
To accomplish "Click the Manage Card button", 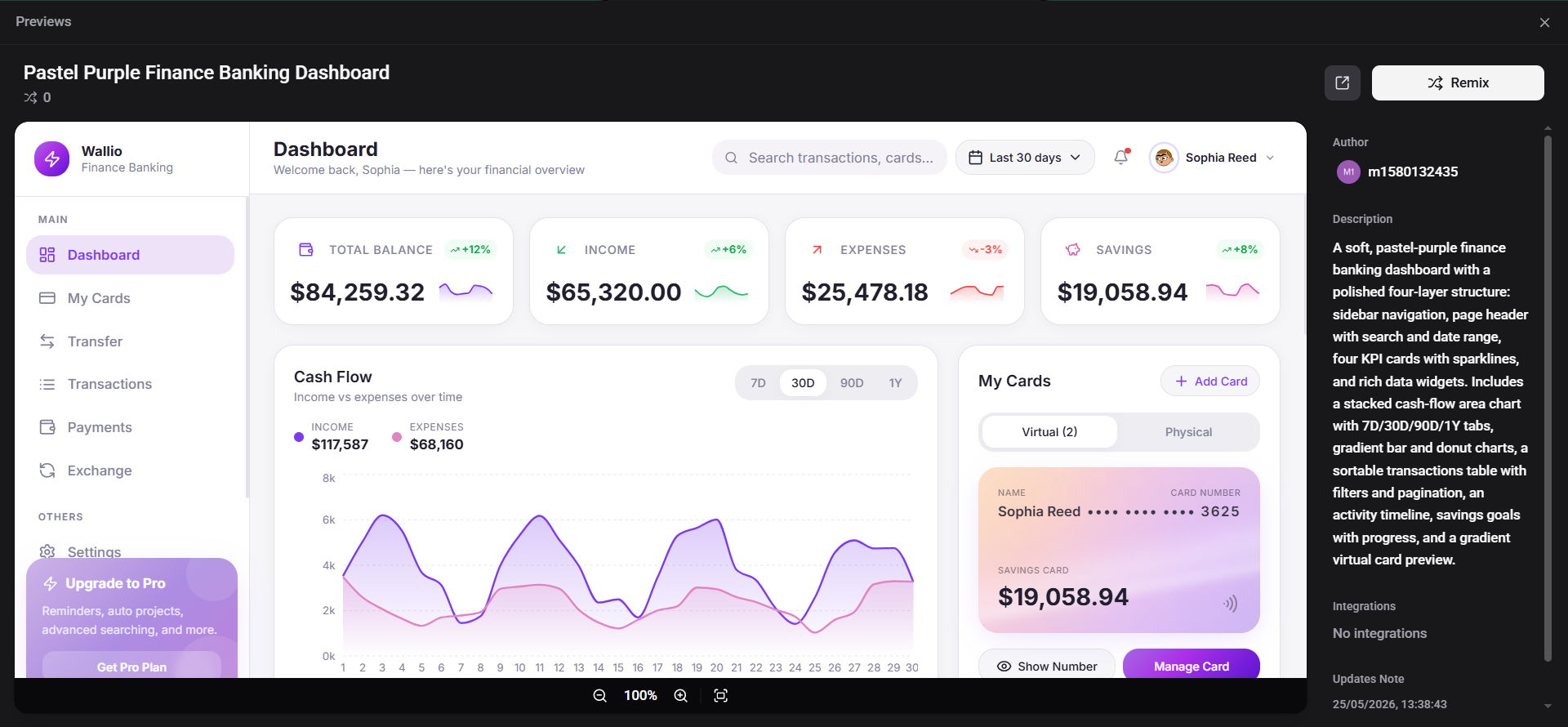I will [1192, 666].
